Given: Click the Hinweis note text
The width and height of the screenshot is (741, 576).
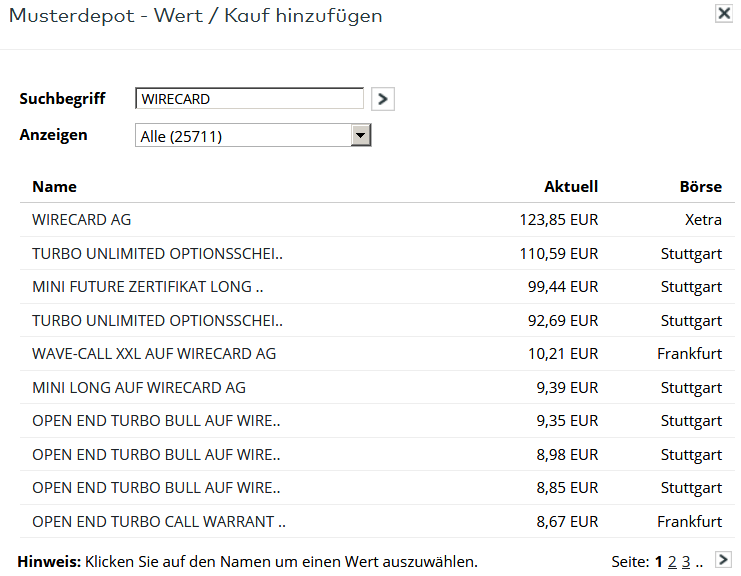Looking at the screenshot, I should [x=248, y=562].
